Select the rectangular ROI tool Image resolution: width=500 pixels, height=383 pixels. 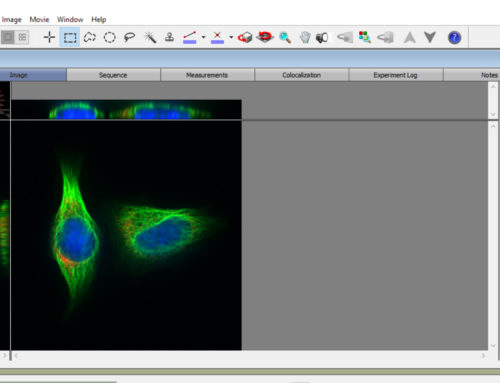tap(70, 37)
